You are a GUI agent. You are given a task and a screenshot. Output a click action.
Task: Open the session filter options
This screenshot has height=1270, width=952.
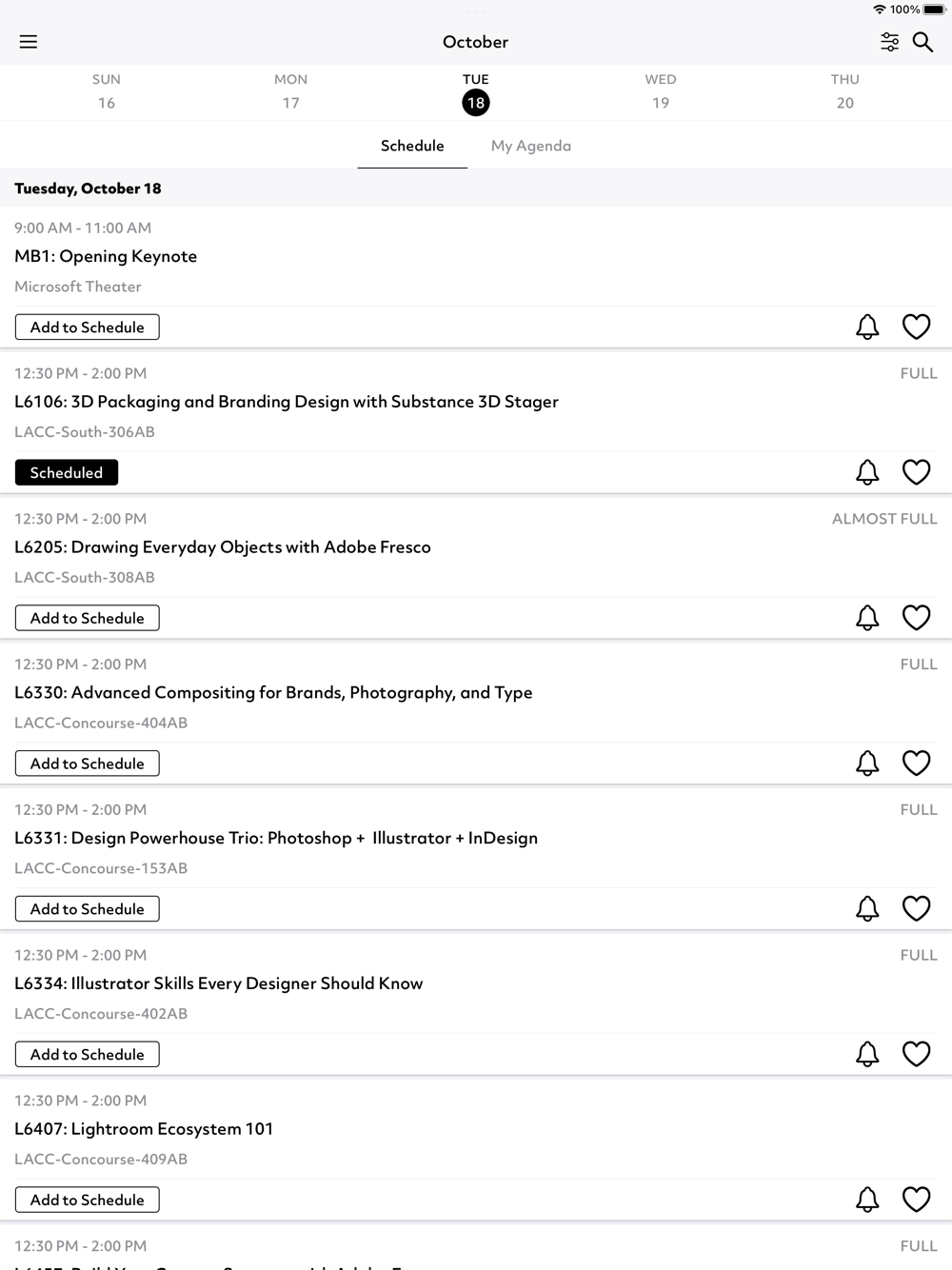point(889,42)
